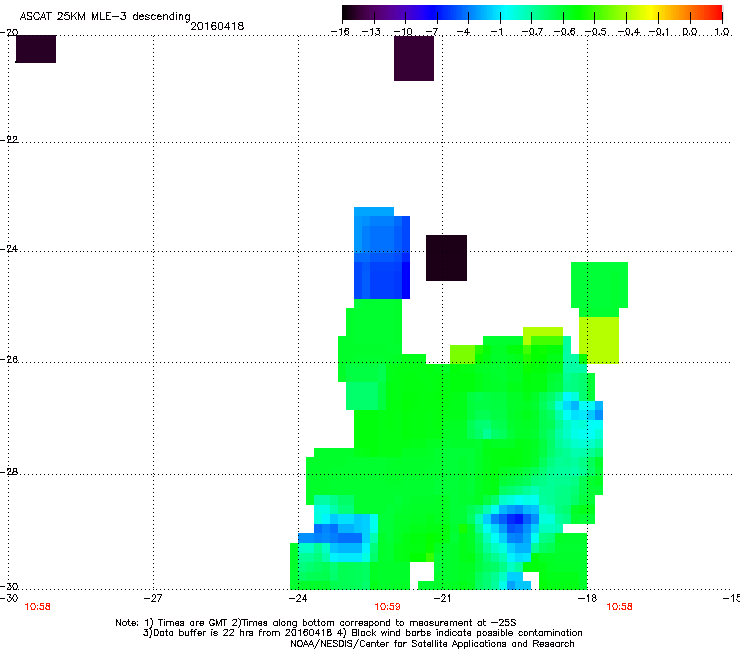The width and height of the screenshot is (740, 650).
Task: Click the -26 latitude axis label
Action: pos(9,359)
